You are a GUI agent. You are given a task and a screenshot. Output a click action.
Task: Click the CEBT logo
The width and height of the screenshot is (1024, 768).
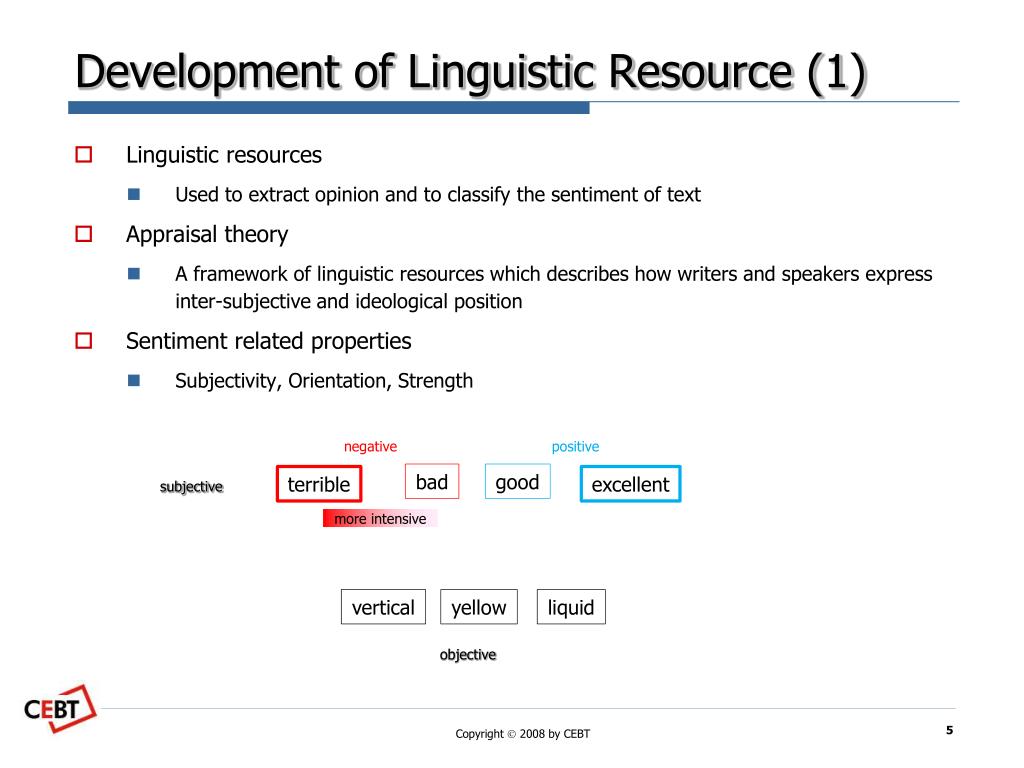coord(60,709)
